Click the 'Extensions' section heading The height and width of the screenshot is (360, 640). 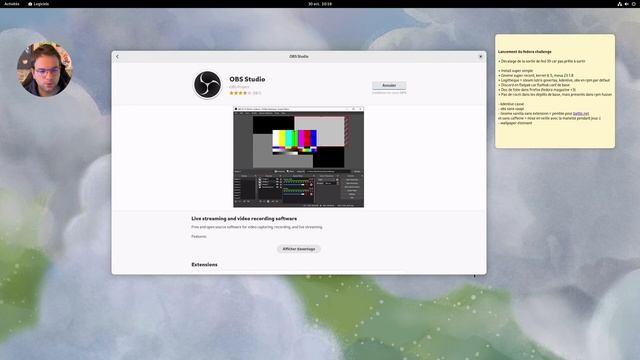(204, 264)
